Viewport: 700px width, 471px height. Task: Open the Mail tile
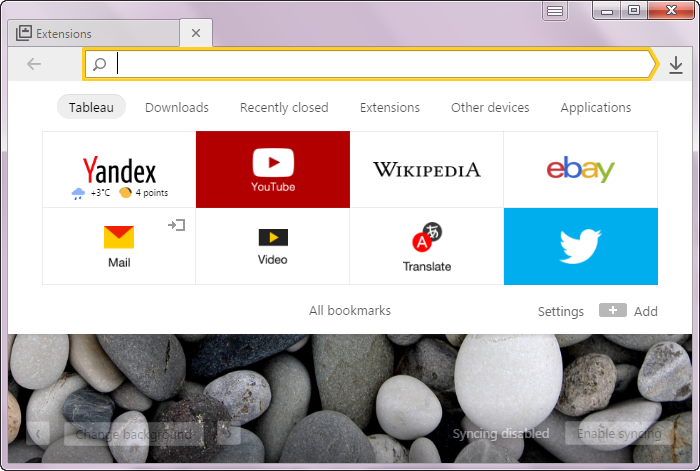119,246
